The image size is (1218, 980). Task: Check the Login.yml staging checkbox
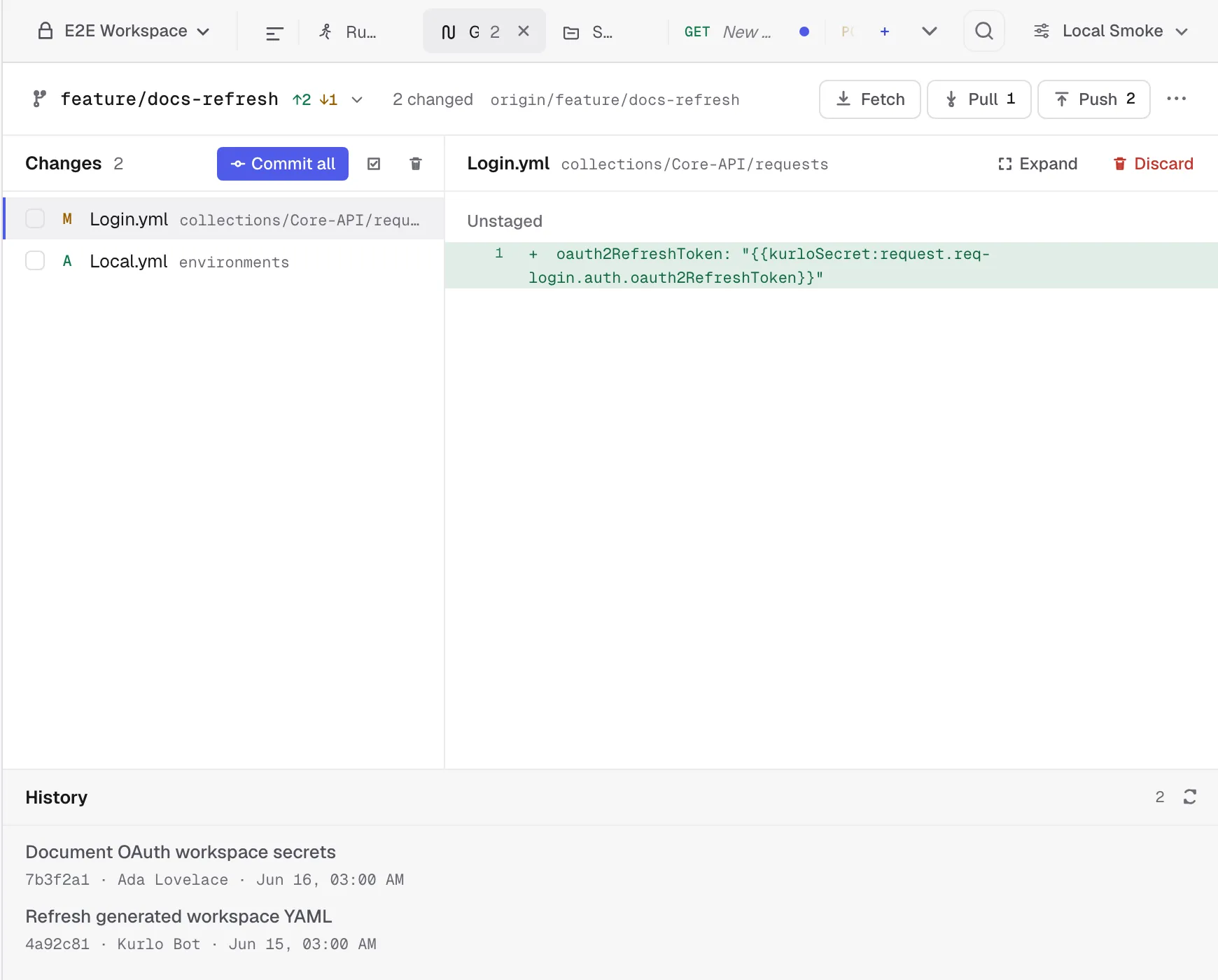[x=35, y=219]
